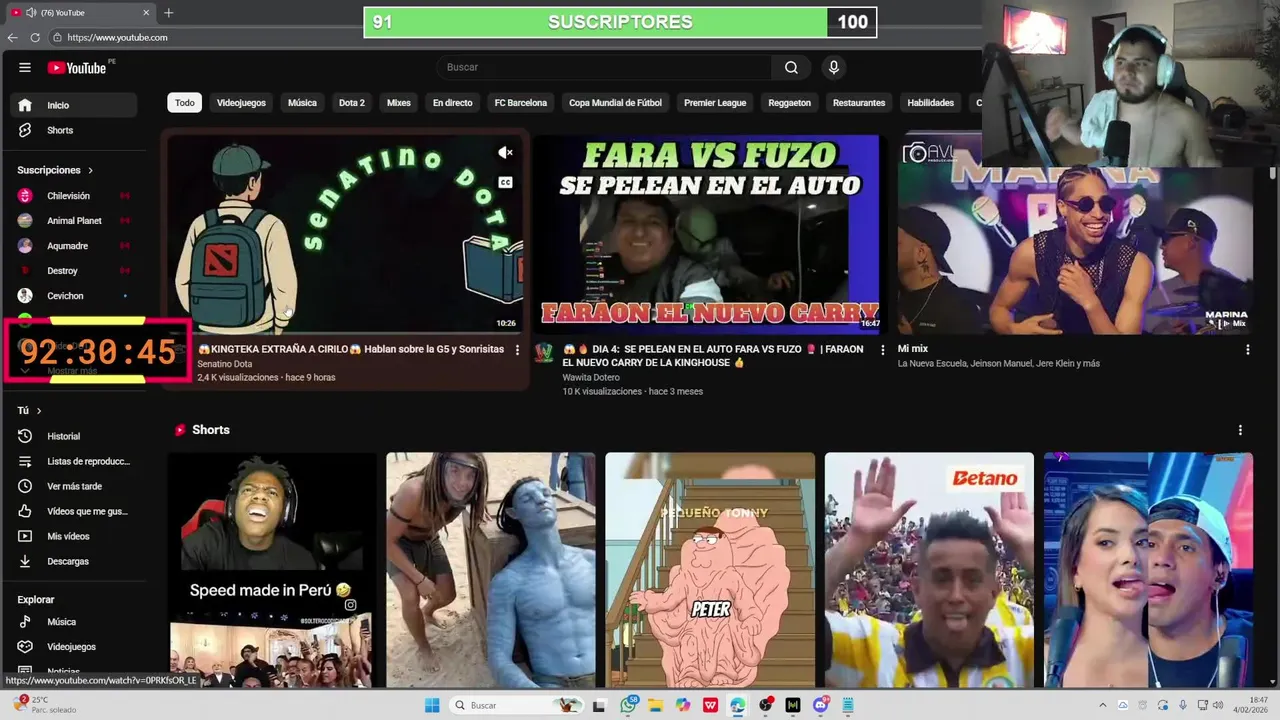Reload the page with refresh button
1280x720 pixels.
(35, 37)
